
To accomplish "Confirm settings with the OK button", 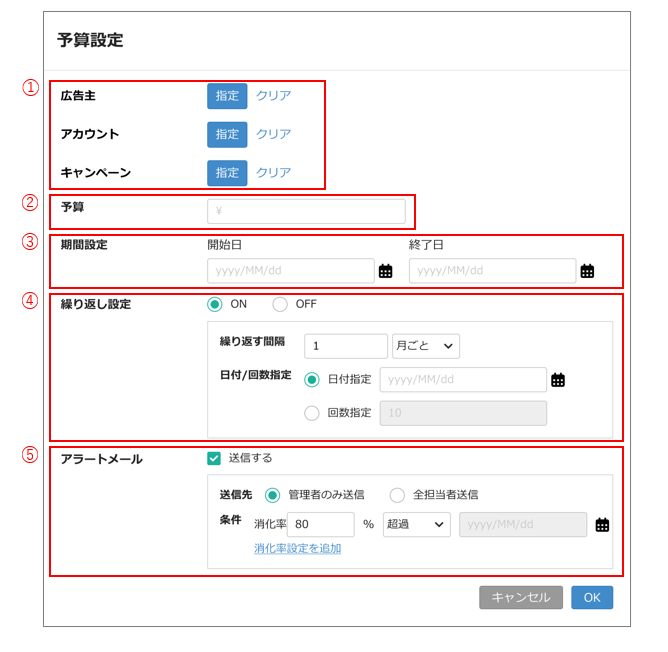I will (592, 597).
